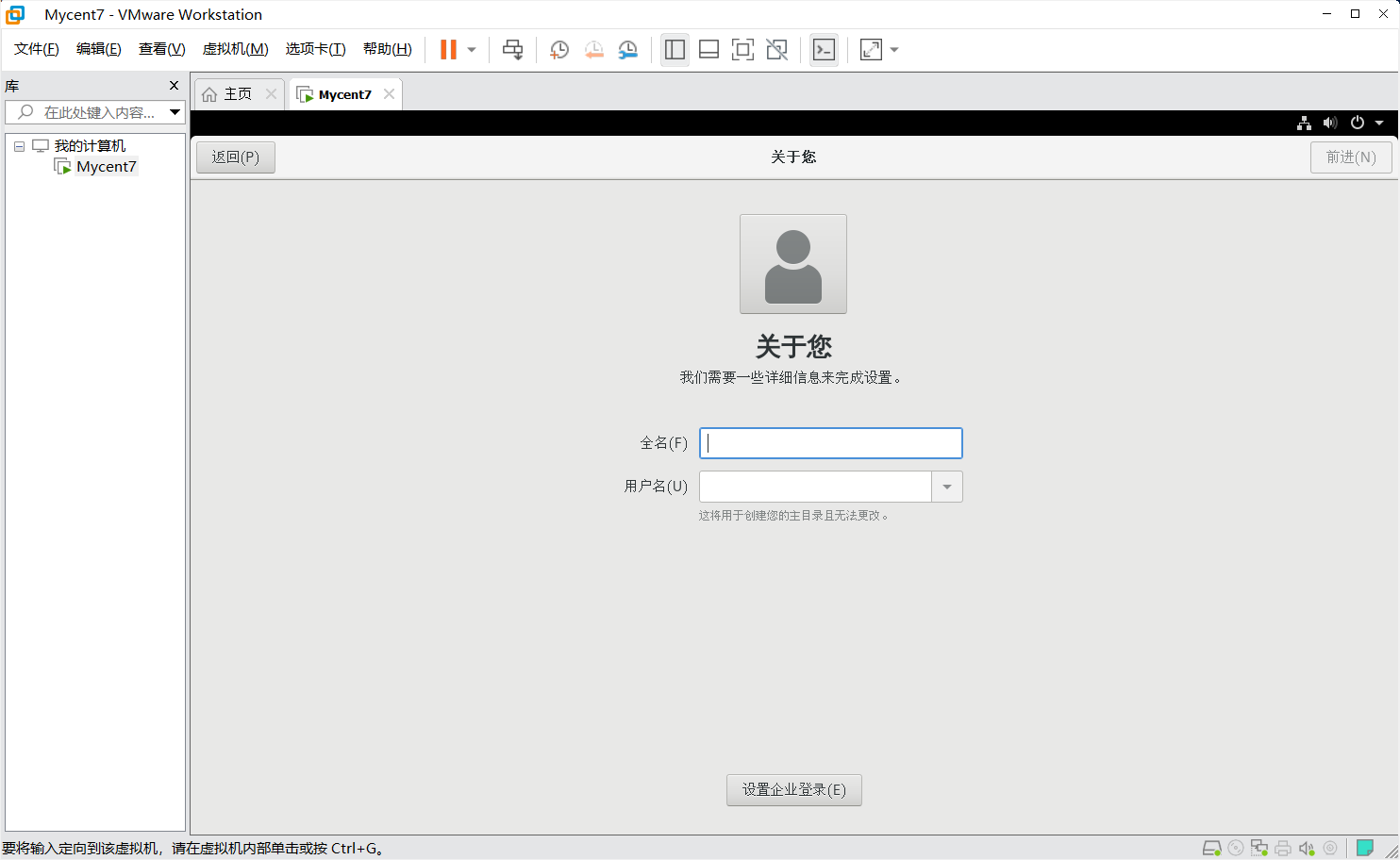Open the suspend button dropdown arrow
The width and height of the screenshot is (1400, 860).
[471, 49]
